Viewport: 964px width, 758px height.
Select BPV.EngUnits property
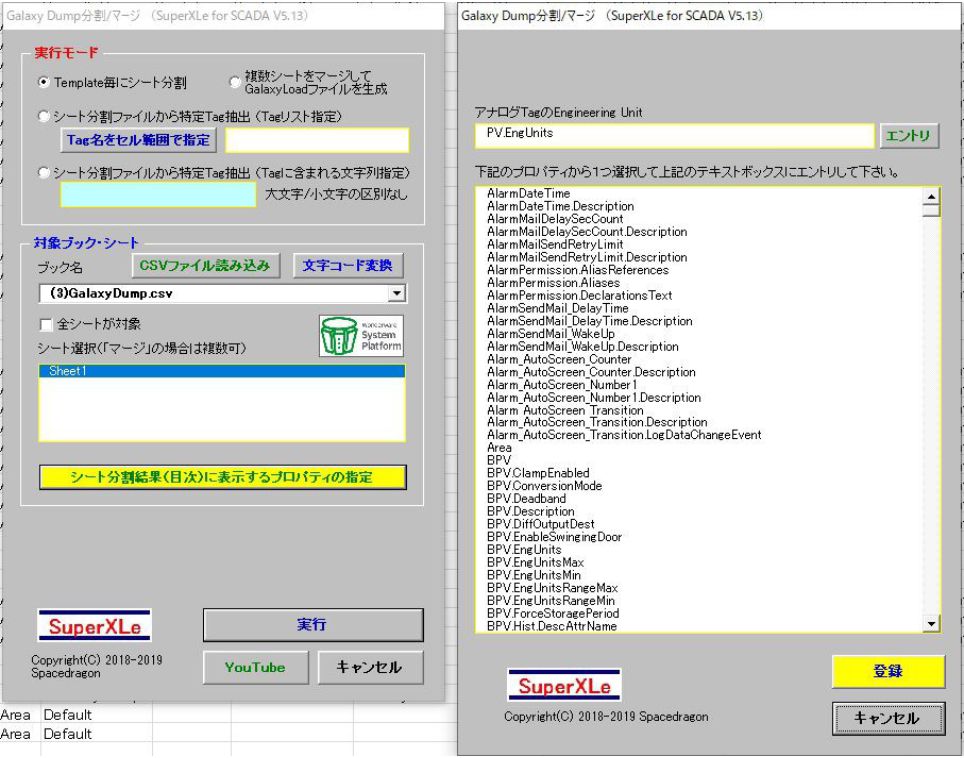click(x=524, y=550)
